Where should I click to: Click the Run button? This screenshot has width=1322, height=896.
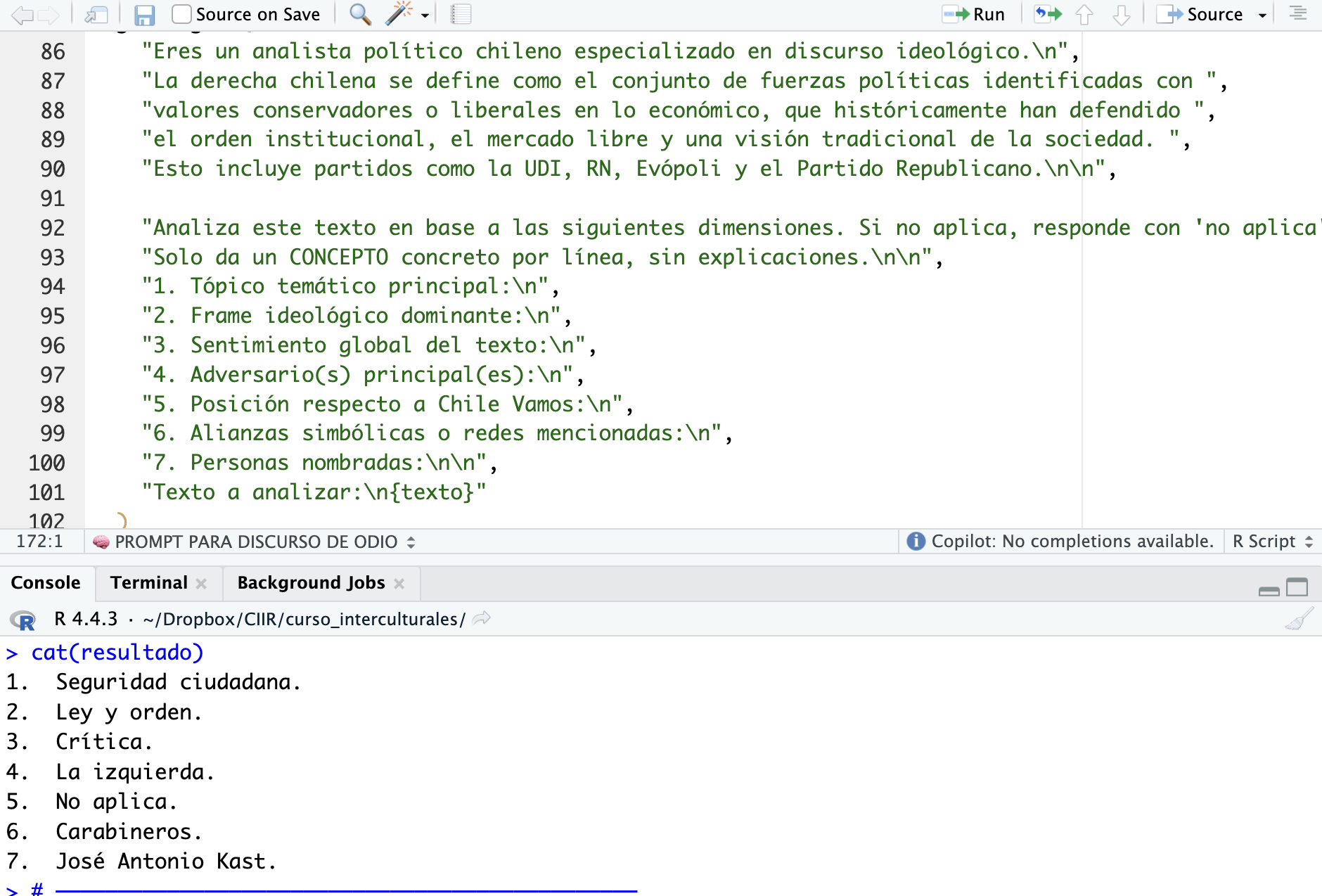pyautogui.click(x=975, y=14)
